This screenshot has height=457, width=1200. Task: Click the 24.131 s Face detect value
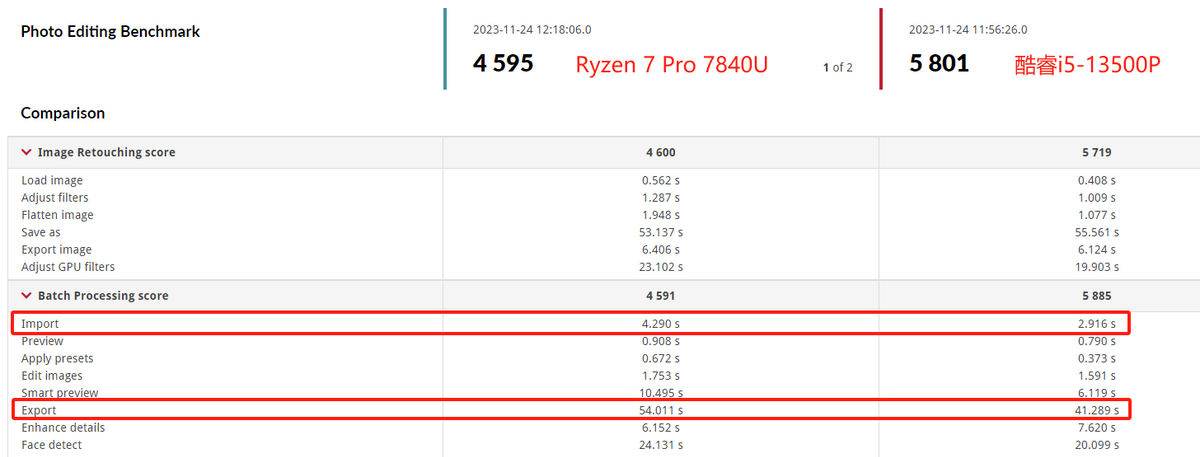[661, 445]
